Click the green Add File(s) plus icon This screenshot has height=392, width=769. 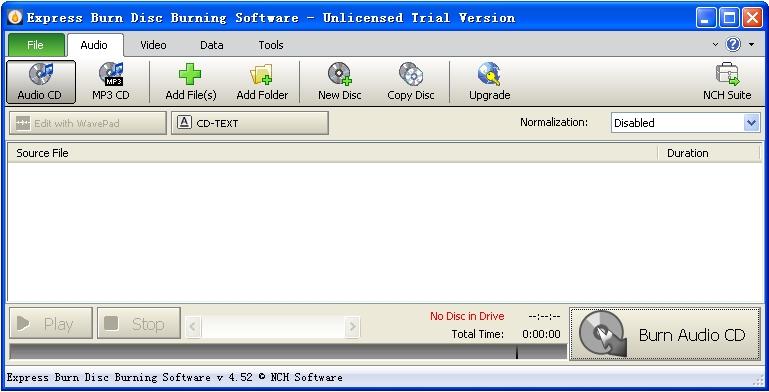pyautogui.click(x=190, y=75)
